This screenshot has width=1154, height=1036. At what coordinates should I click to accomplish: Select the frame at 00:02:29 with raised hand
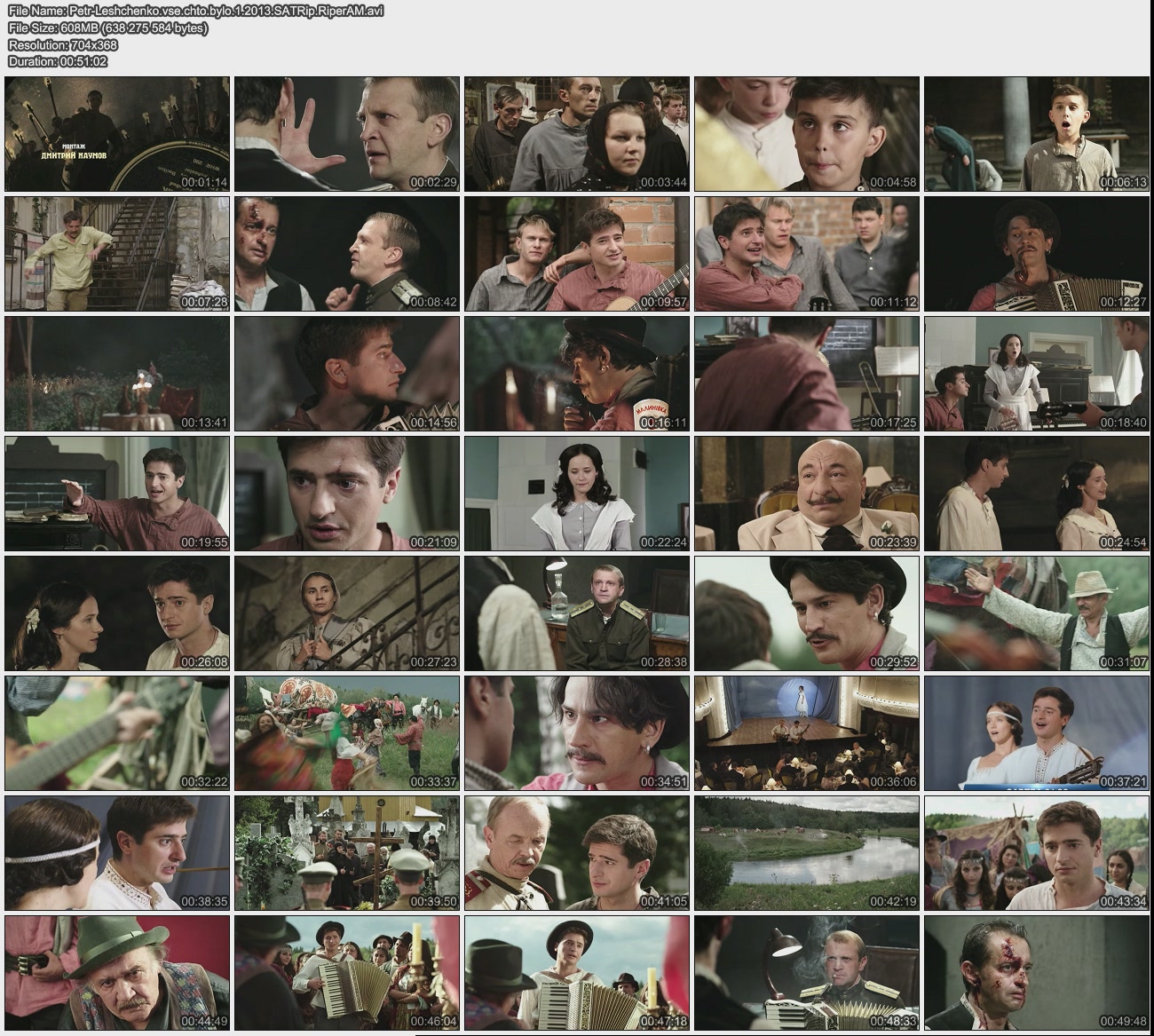[347, 134]
